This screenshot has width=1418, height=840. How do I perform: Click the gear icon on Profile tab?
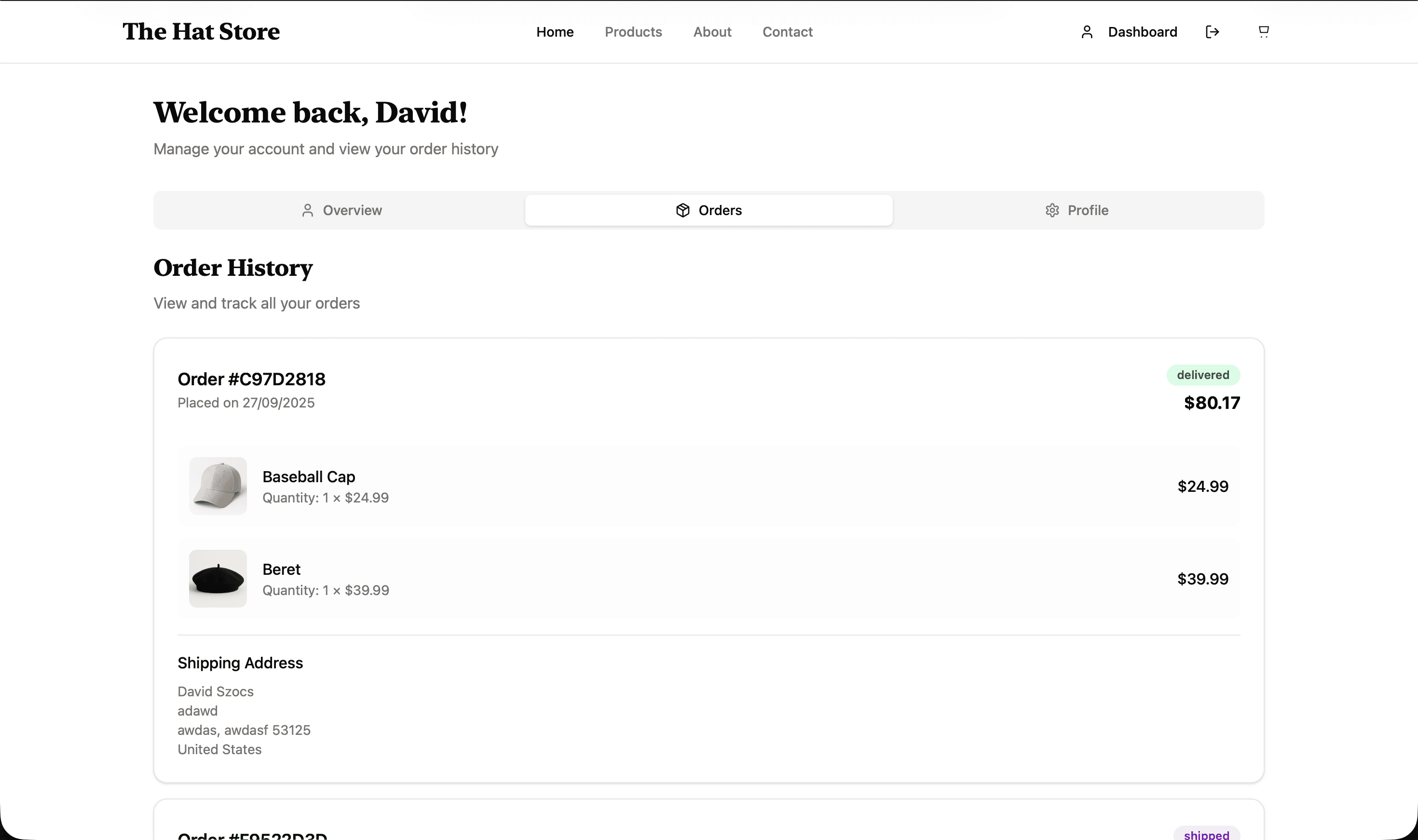[1052, 210]
